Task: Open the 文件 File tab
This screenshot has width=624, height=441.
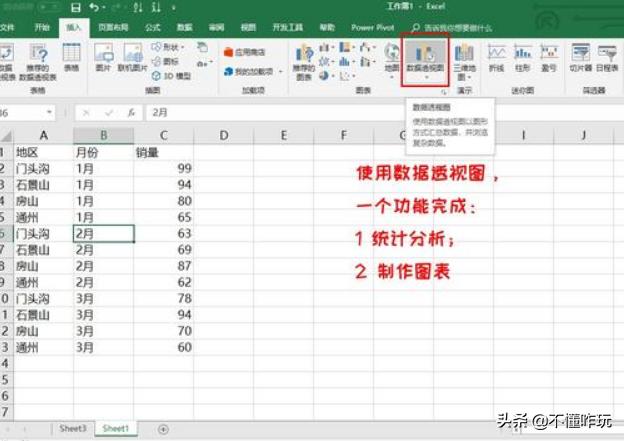Action: point(7,27)
